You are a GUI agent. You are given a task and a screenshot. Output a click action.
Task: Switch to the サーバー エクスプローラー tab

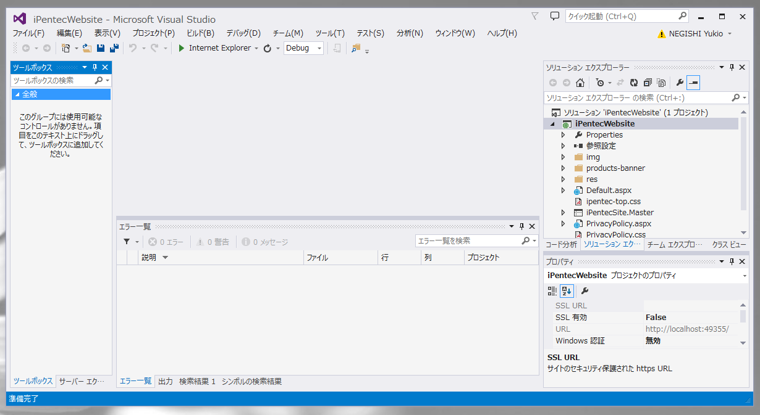(81, 382)
